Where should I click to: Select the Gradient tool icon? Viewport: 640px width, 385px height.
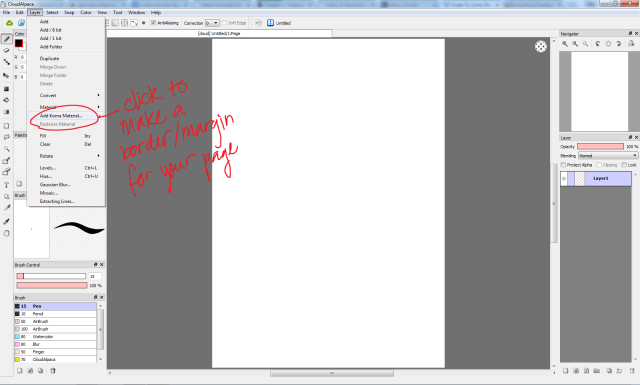7,111
